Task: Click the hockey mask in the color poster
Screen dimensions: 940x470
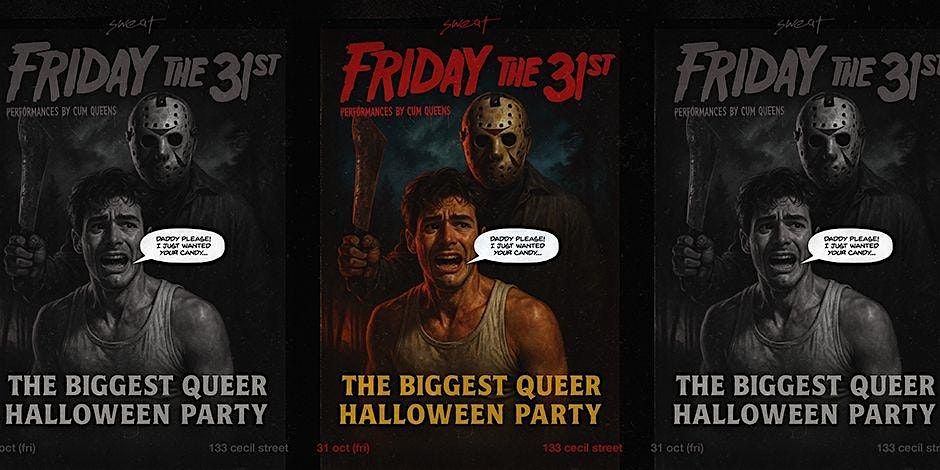Action: [x=496, y=138]
